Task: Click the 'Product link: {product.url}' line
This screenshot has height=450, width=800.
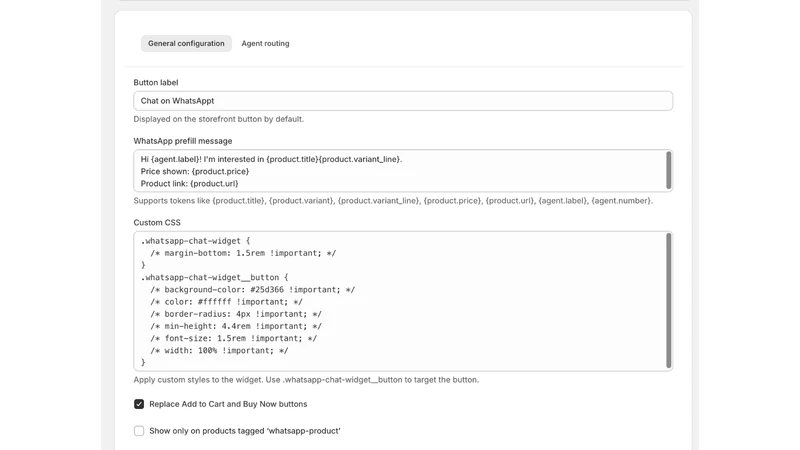Action: (x=190, y=184)
